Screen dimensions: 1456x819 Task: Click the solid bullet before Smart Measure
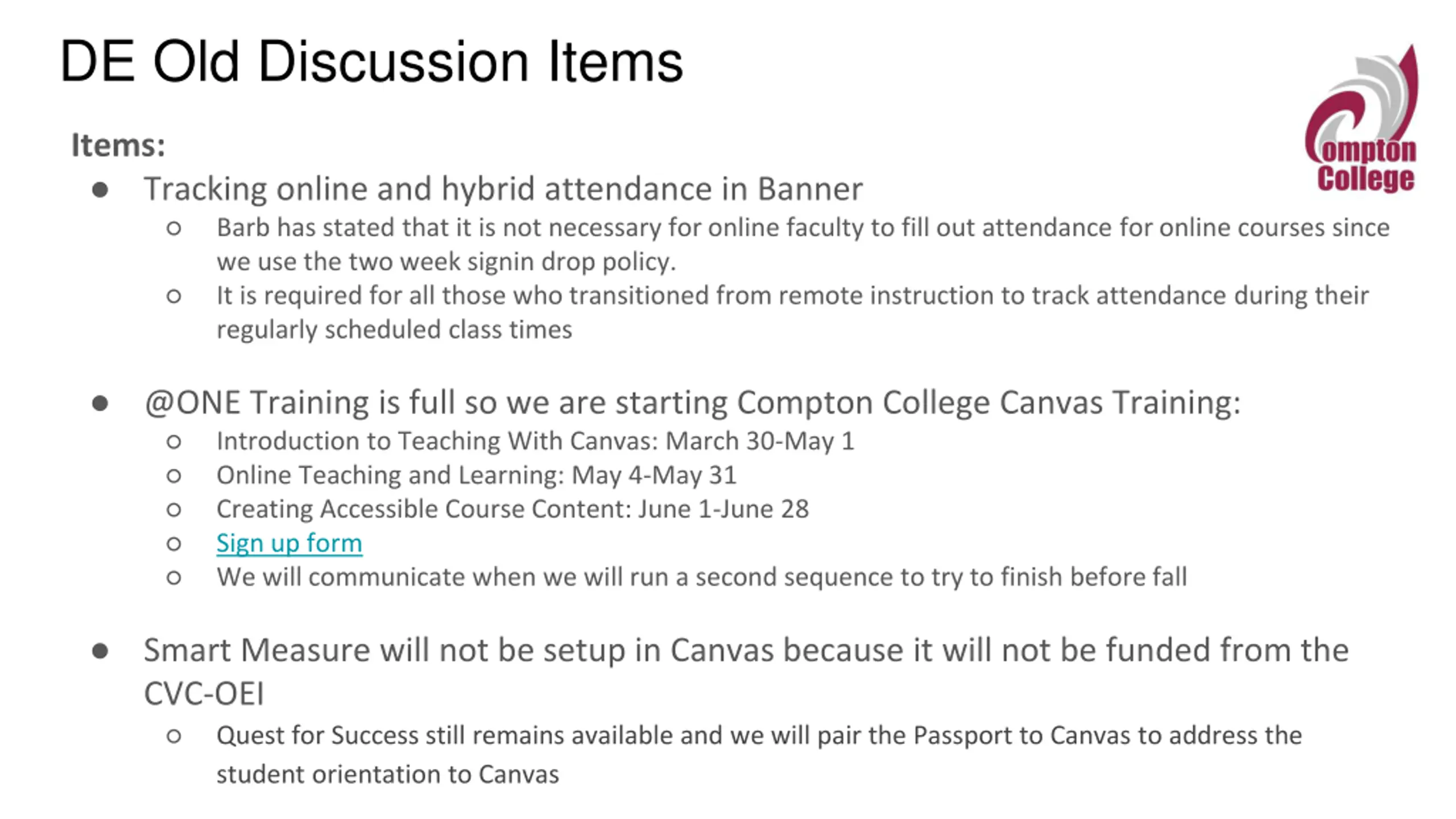tap(100, 651)
